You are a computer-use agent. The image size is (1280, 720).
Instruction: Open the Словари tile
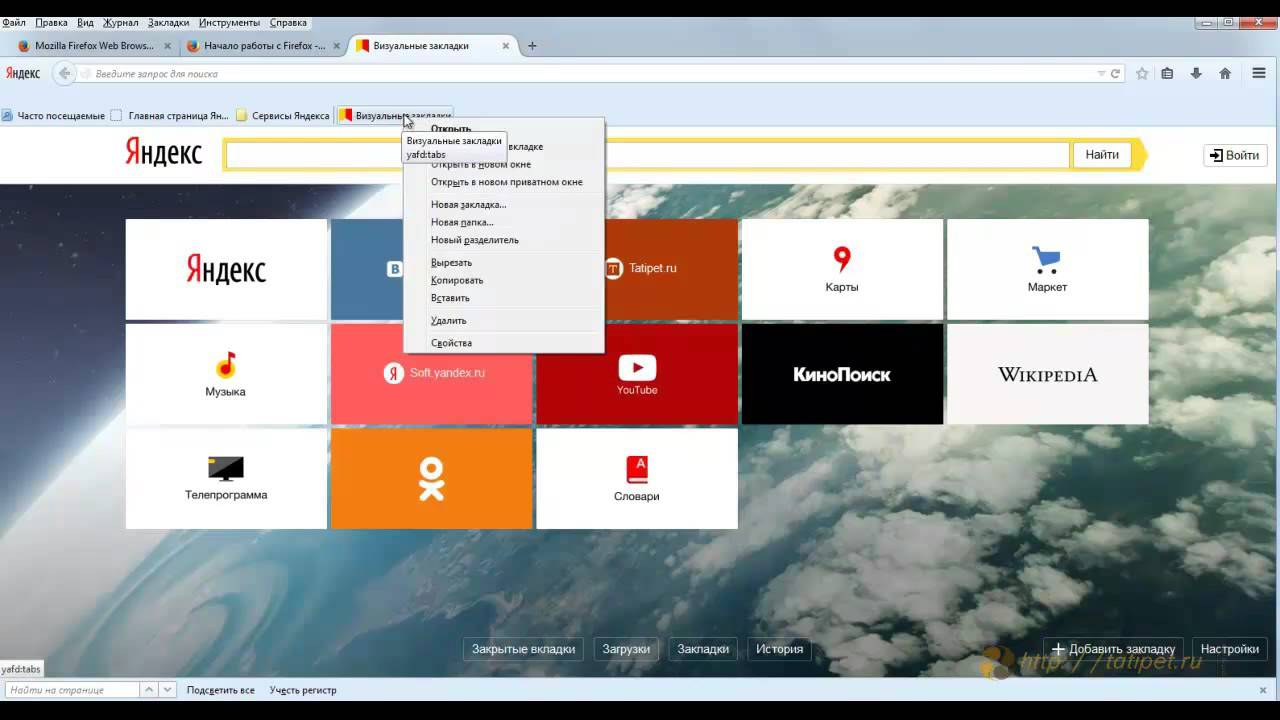[637, 478]
